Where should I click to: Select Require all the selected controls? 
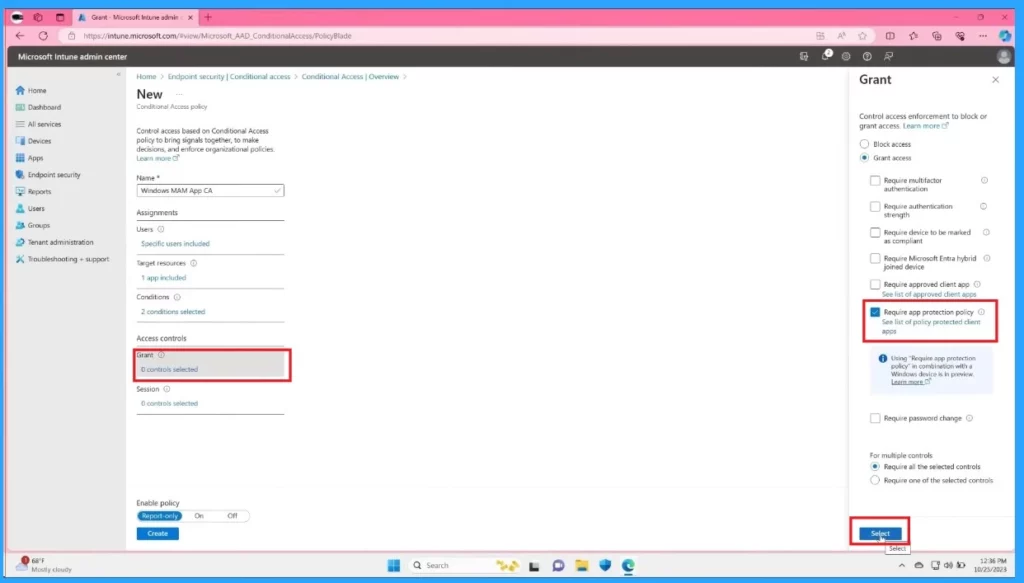click(x=875, y=467)
